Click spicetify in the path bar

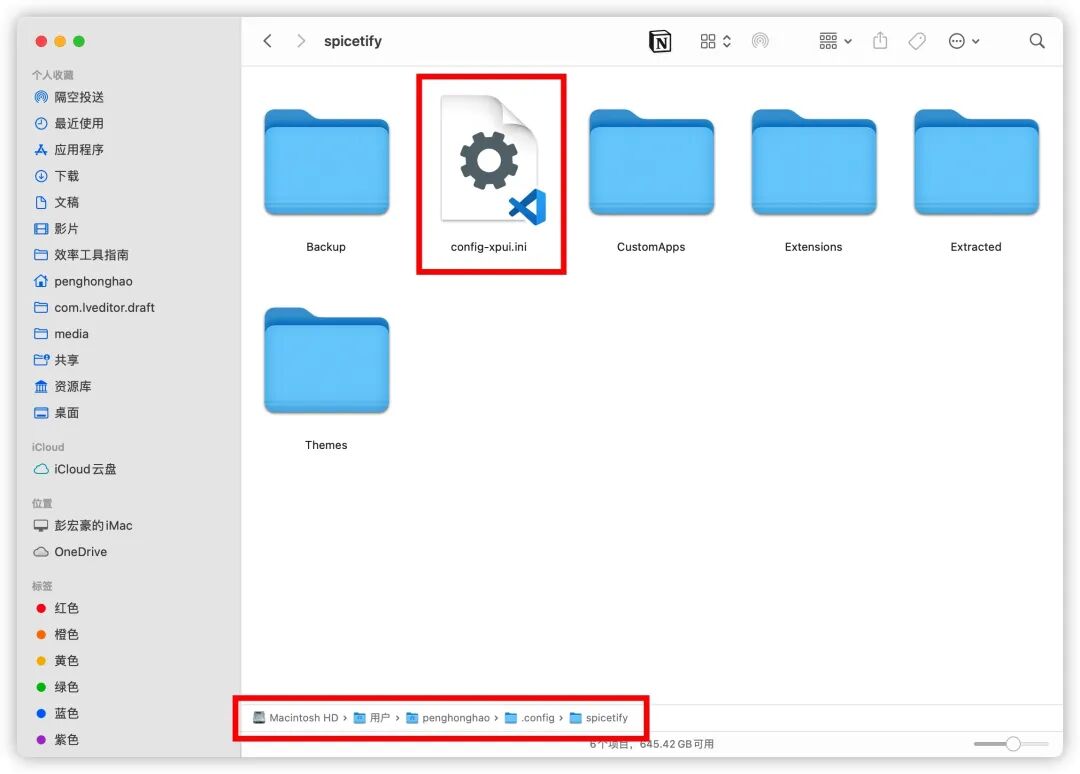click(x=599, y=718)
